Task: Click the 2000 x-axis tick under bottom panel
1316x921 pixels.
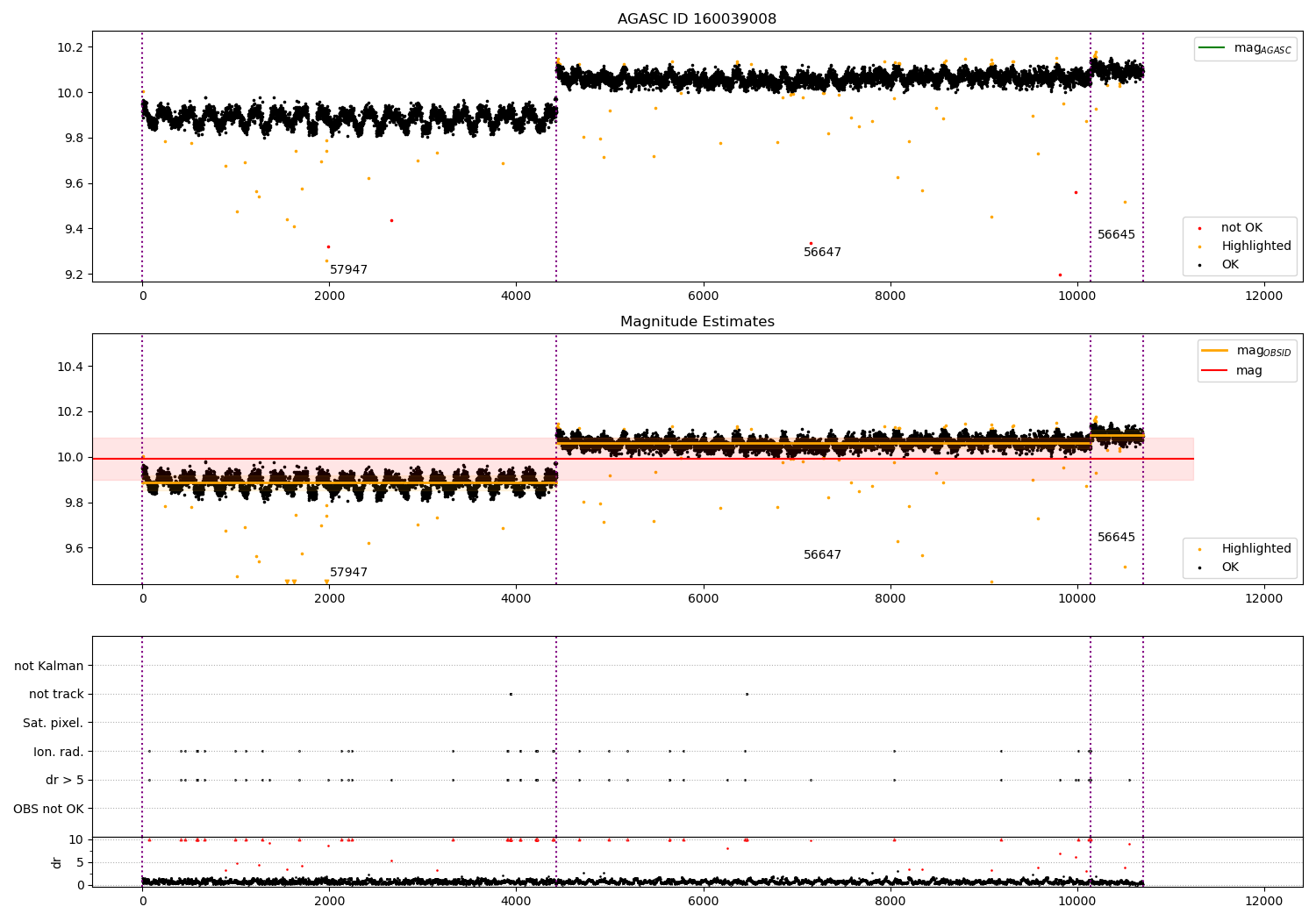Action: [329, 901]
